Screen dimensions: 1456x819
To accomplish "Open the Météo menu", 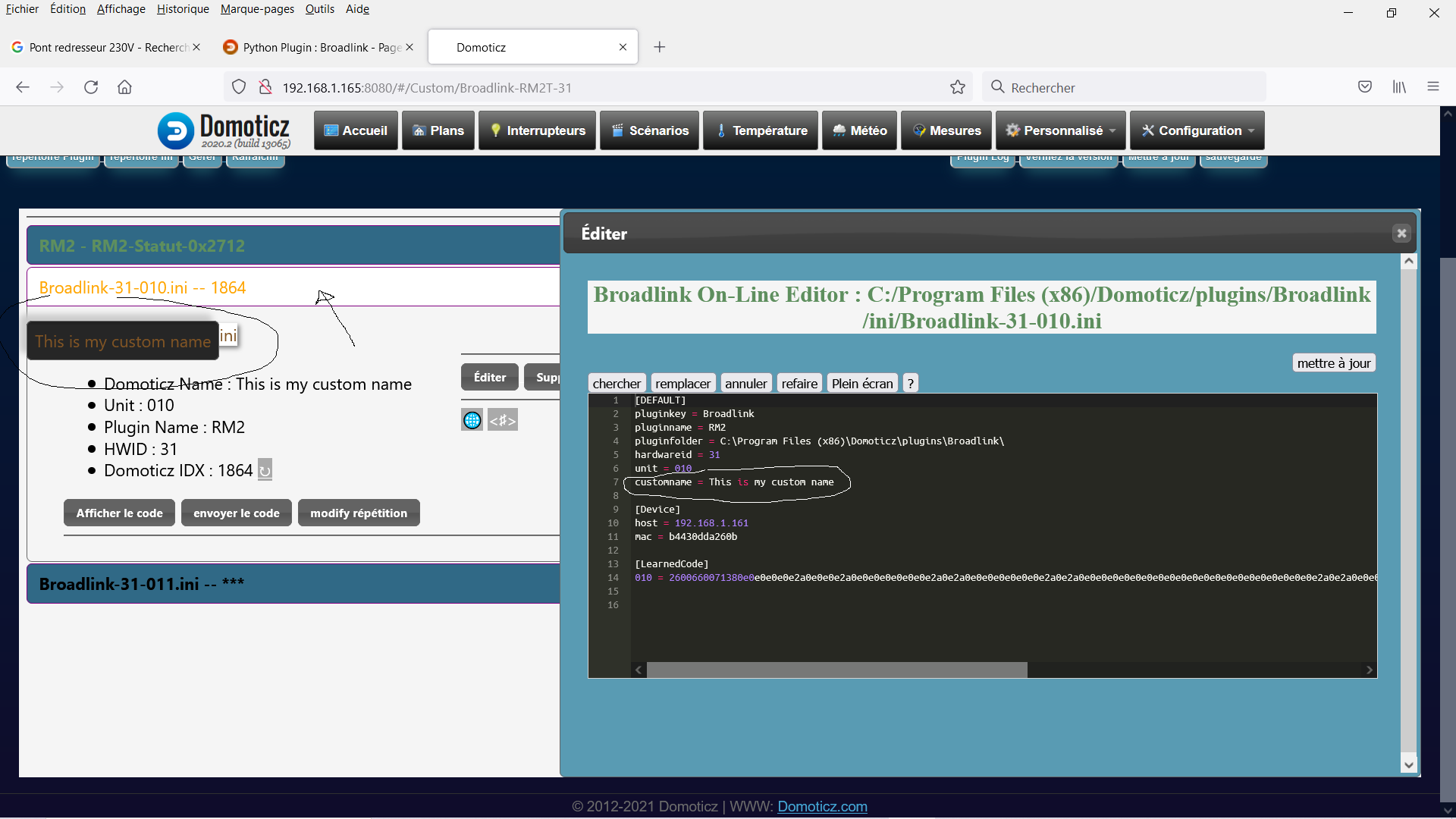I will (859, 130).
